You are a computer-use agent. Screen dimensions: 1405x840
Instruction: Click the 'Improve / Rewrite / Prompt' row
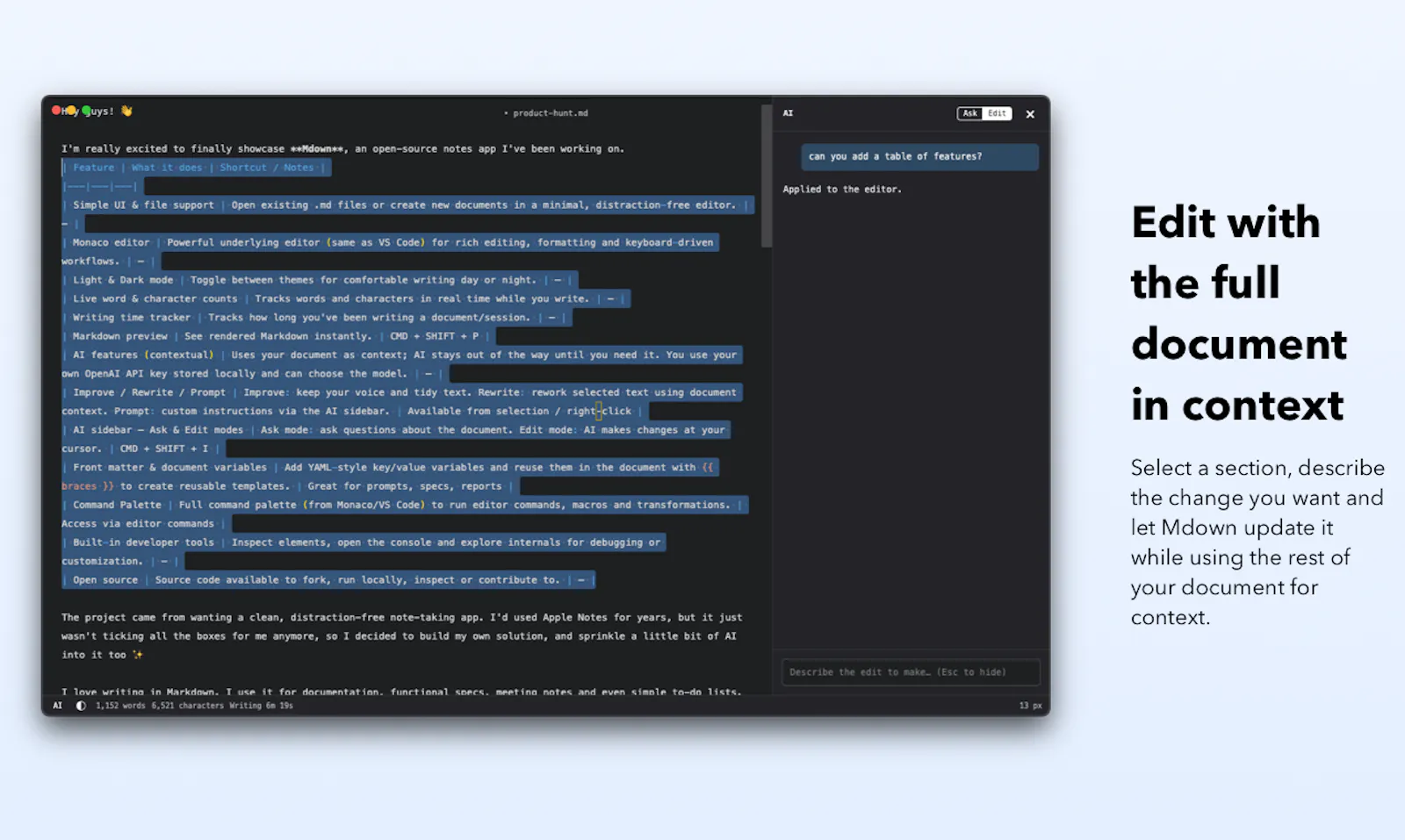(402, 402)
